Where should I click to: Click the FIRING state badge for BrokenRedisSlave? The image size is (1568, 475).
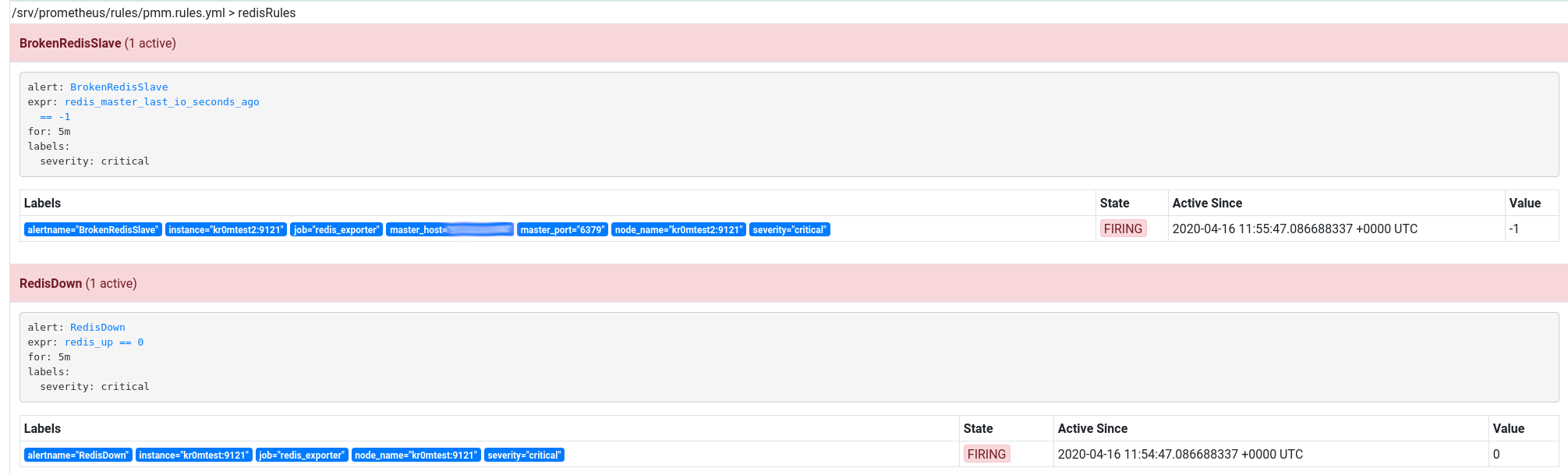point(1123,229)
